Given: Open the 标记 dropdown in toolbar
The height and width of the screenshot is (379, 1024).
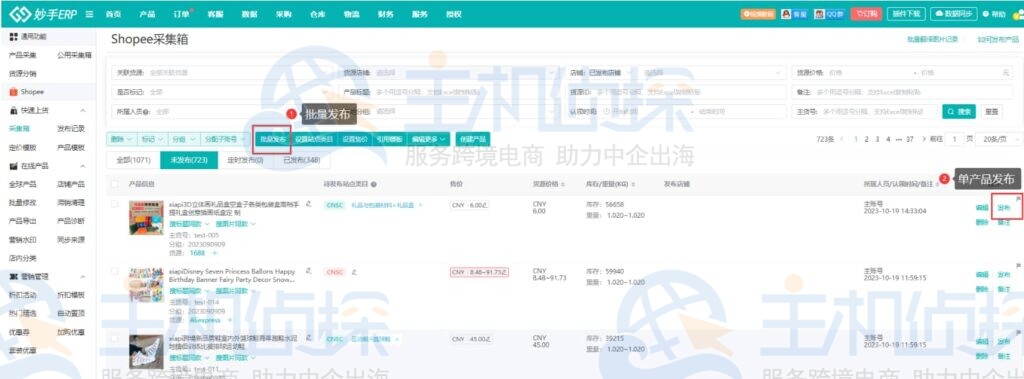Looking at the screenshot, I should coord(153,139).
